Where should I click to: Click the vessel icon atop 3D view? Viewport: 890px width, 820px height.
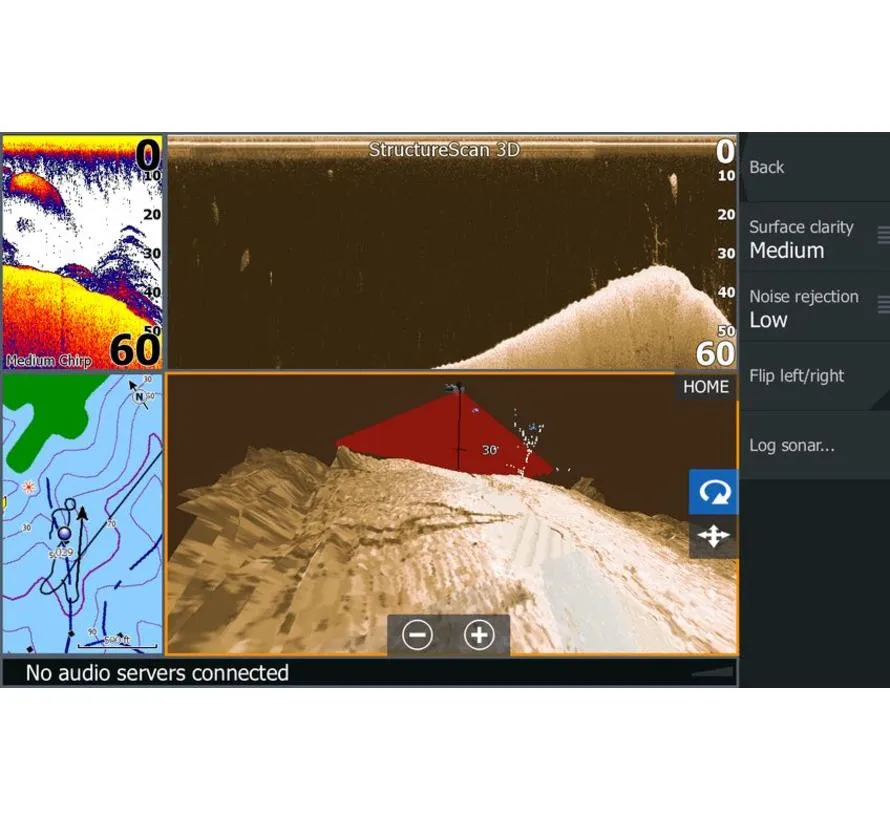click(x=455, y=389)
